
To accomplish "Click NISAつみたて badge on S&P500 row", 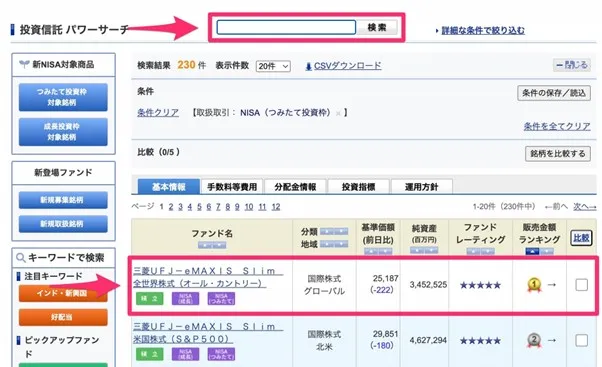I will coord(221,354).
